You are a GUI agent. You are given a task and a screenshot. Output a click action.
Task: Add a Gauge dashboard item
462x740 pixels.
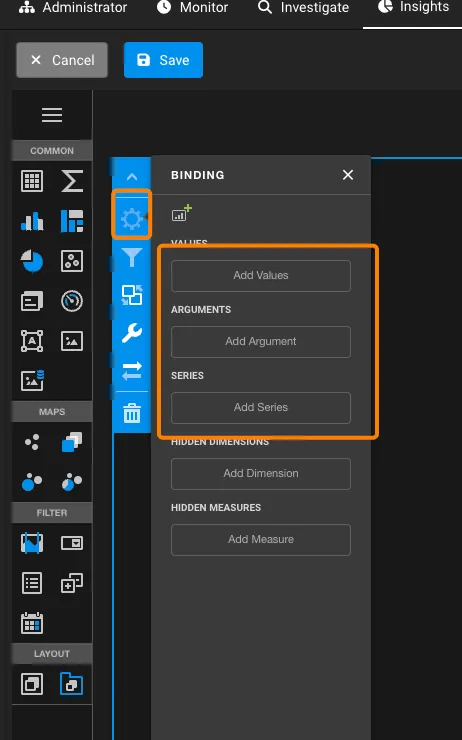point(72,301)
